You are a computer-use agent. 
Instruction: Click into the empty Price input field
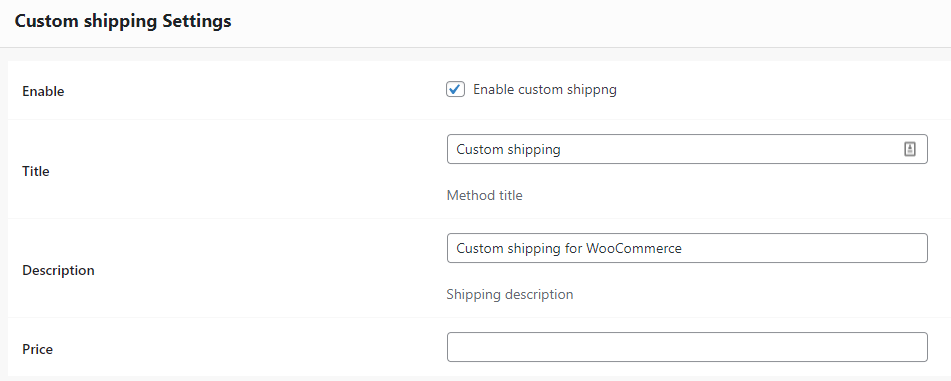(x=687, y=347)
